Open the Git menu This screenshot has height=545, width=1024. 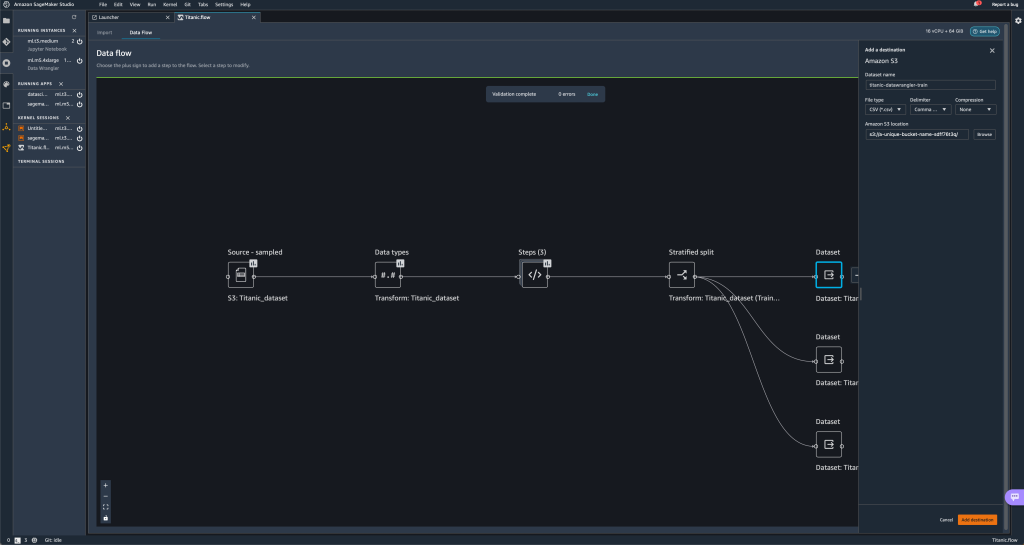pos(187,5)
